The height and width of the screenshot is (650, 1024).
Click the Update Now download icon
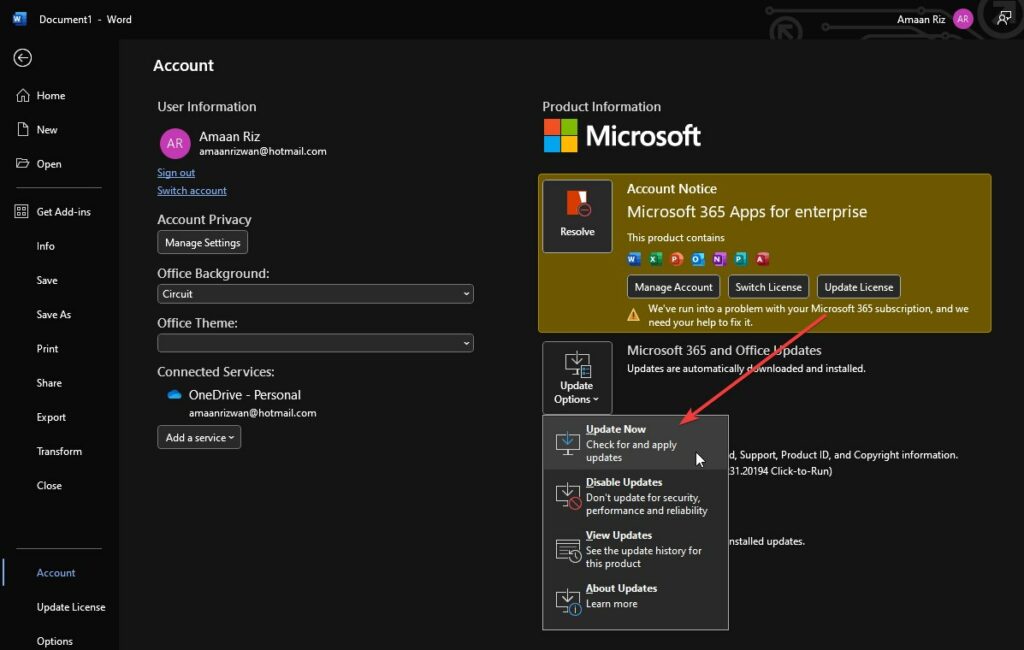(x=568, y=443)
